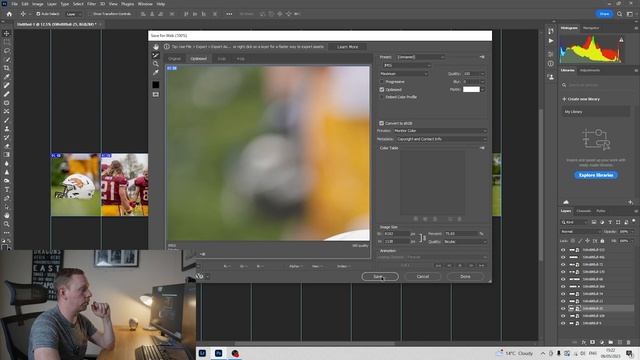This screenshot has height=360, width=640.
Task: Toggle layer filtering switch in Layers panel
Action: pyautogui.click(x=634, y=221)
